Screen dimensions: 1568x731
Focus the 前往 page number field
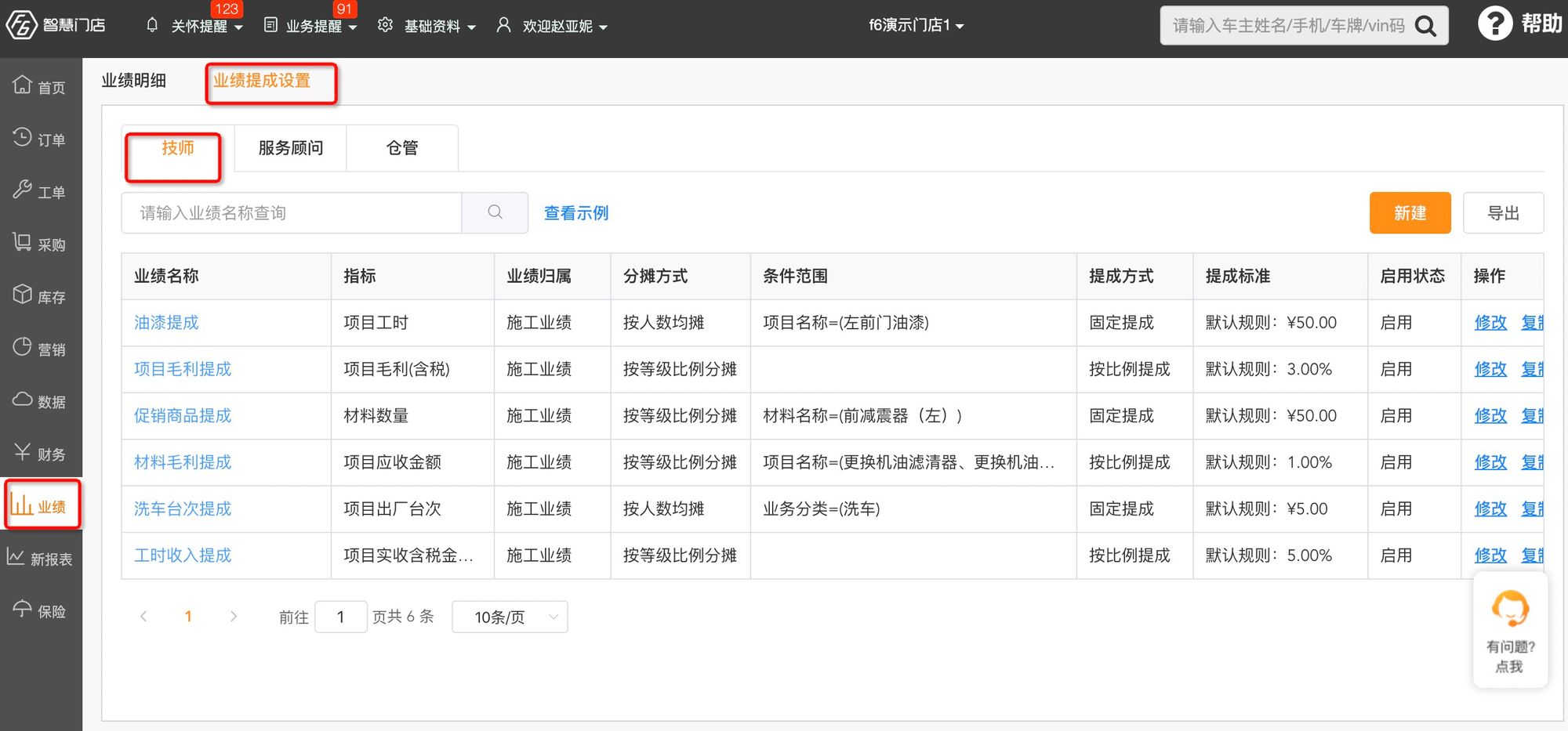[x=340, y=617]
